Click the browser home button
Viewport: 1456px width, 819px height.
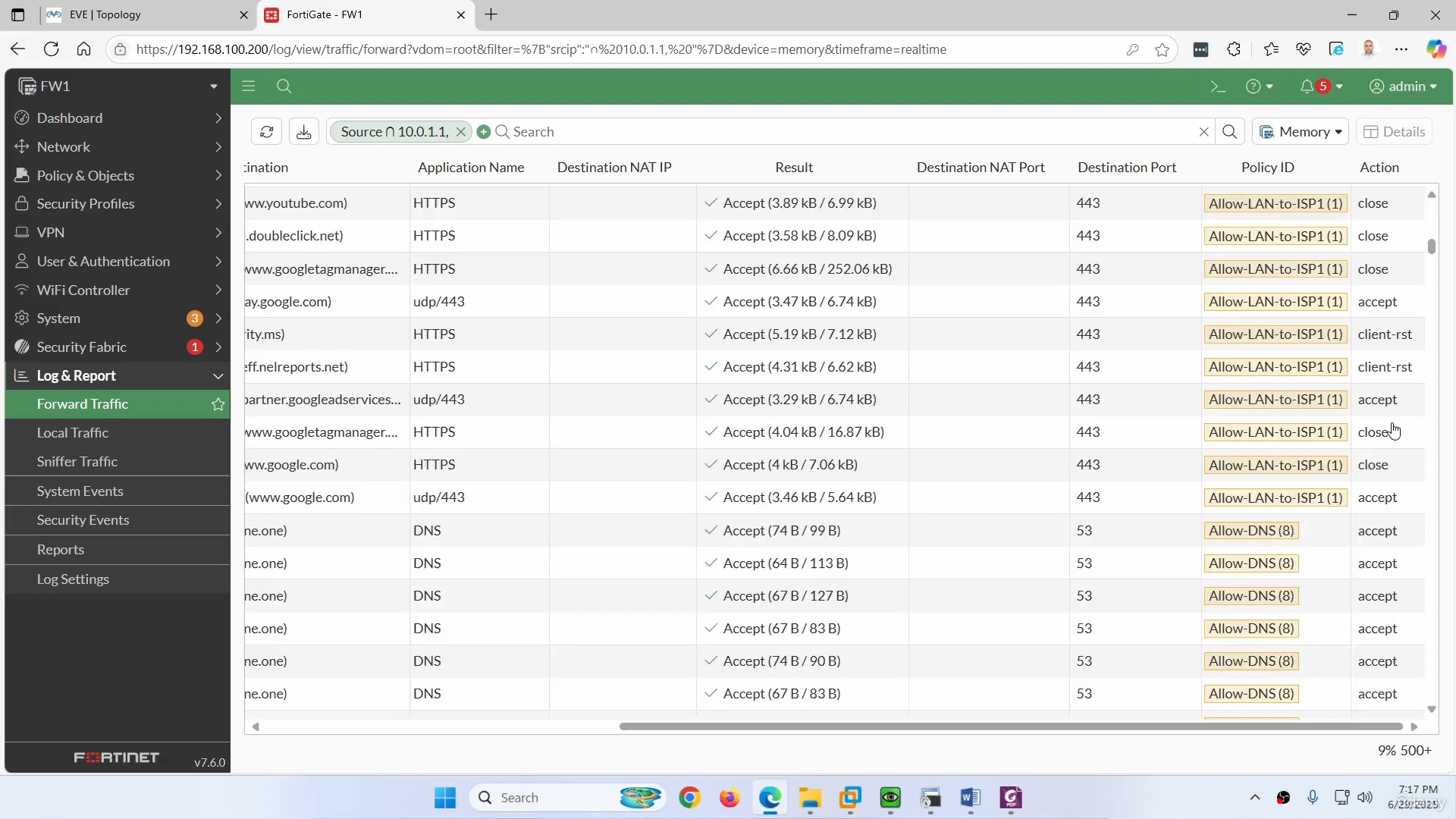click(83, 49)
